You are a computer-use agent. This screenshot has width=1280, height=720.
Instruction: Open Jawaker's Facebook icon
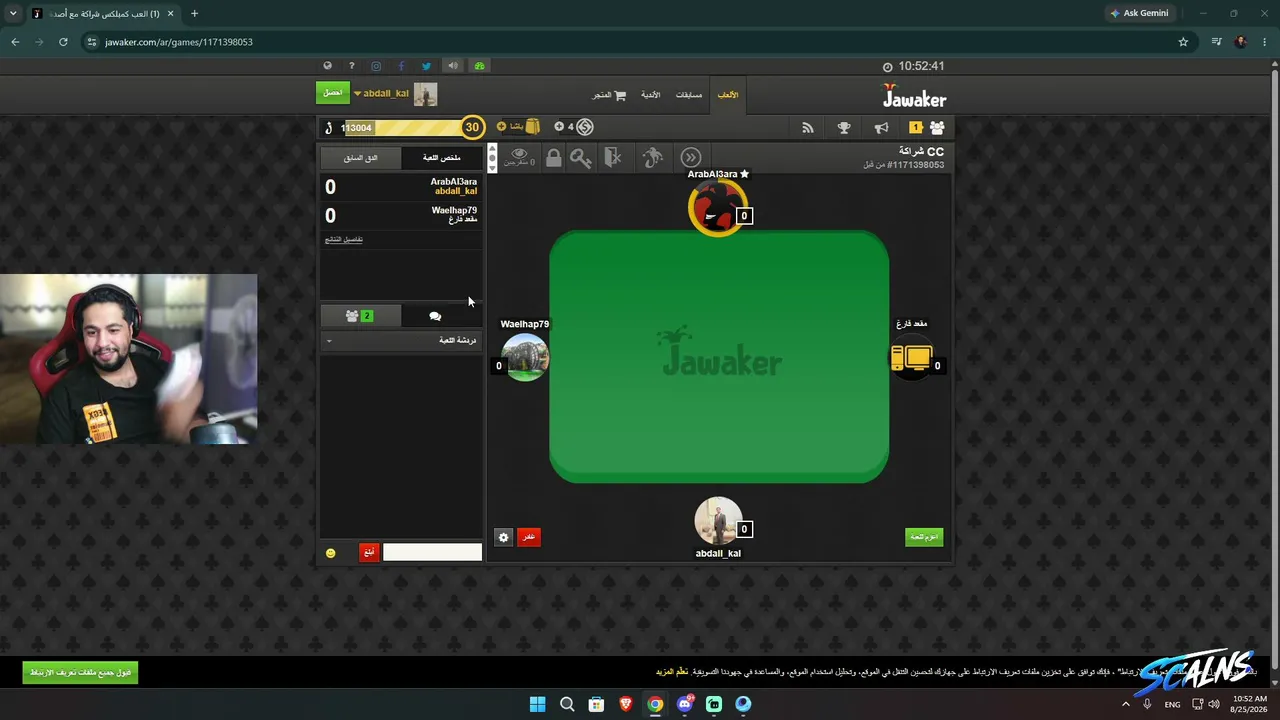(401, 66)
